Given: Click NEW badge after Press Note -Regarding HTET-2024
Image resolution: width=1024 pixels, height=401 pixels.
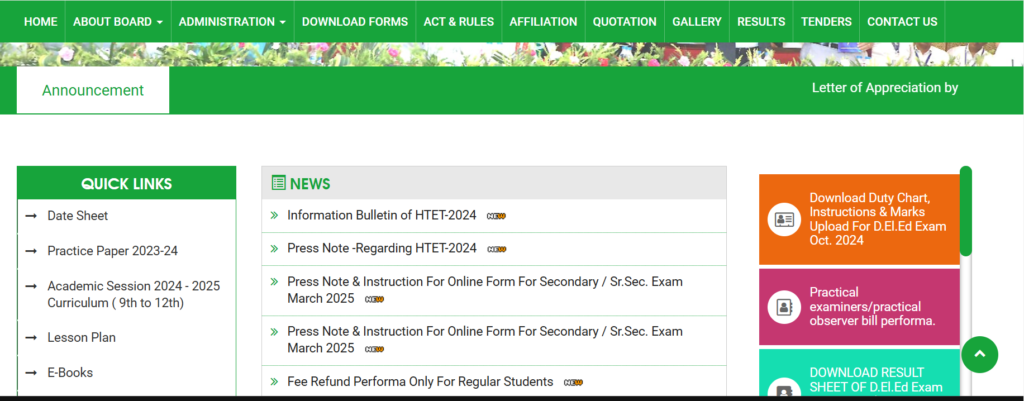Looking at the screenshot, I should coord(496,249).
